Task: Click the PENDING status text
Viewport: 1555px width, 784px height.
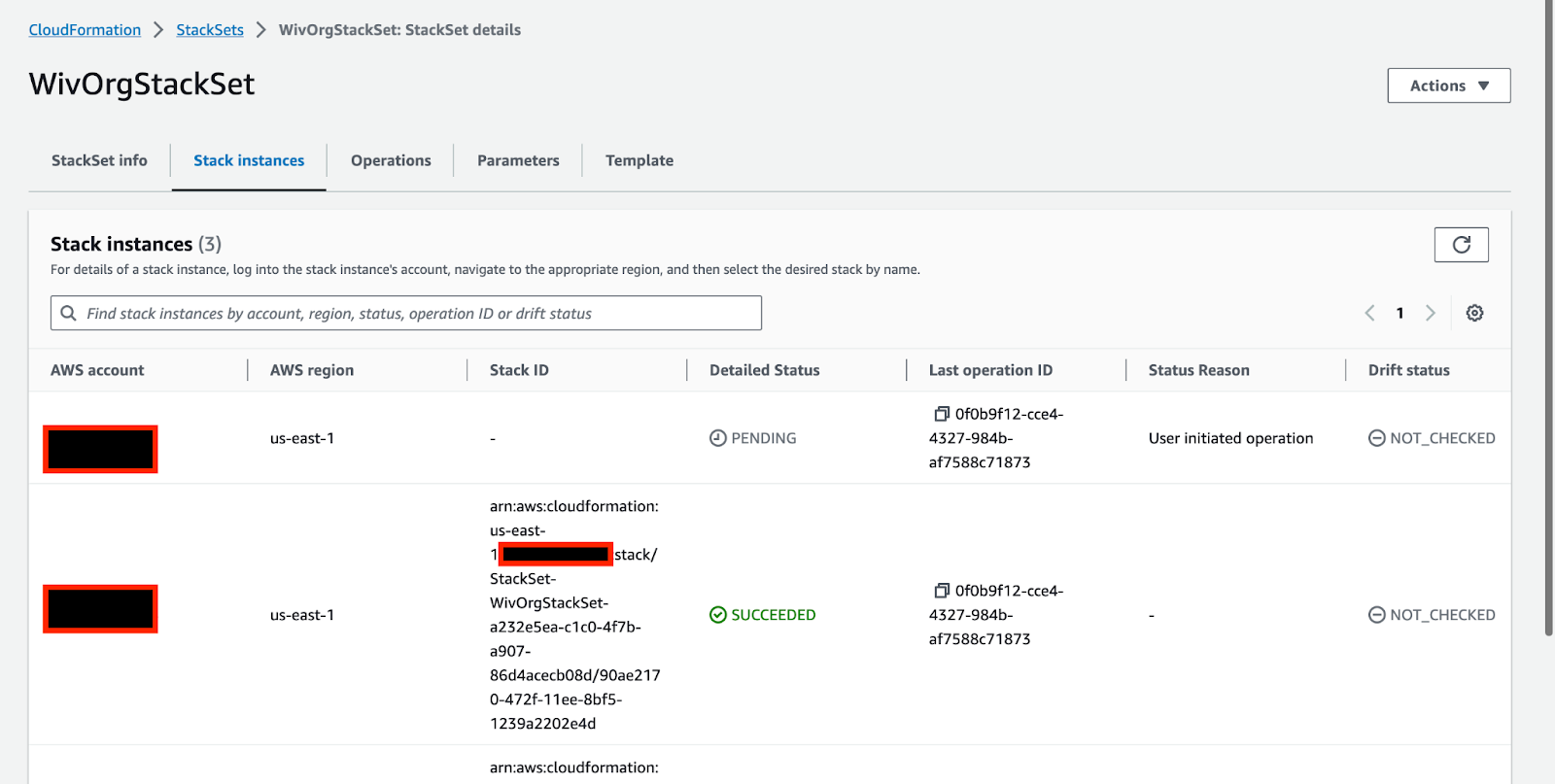Action: point(764,438)
